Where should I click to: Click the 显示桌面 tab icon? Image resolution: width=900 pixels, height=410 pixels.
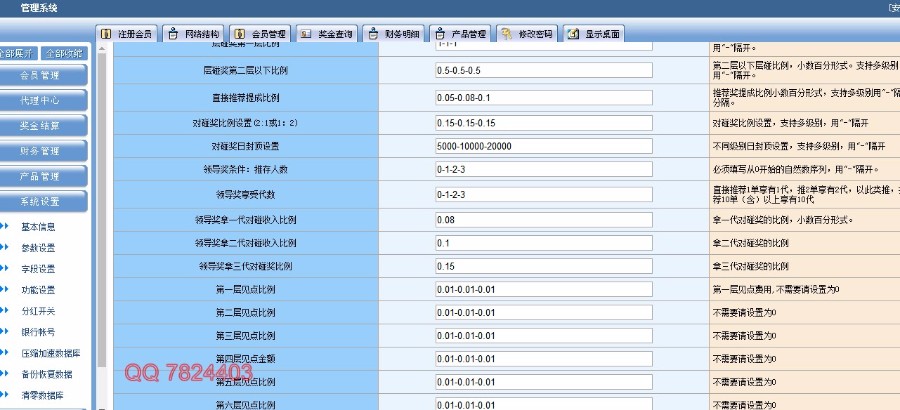click(x=574, y=34)
